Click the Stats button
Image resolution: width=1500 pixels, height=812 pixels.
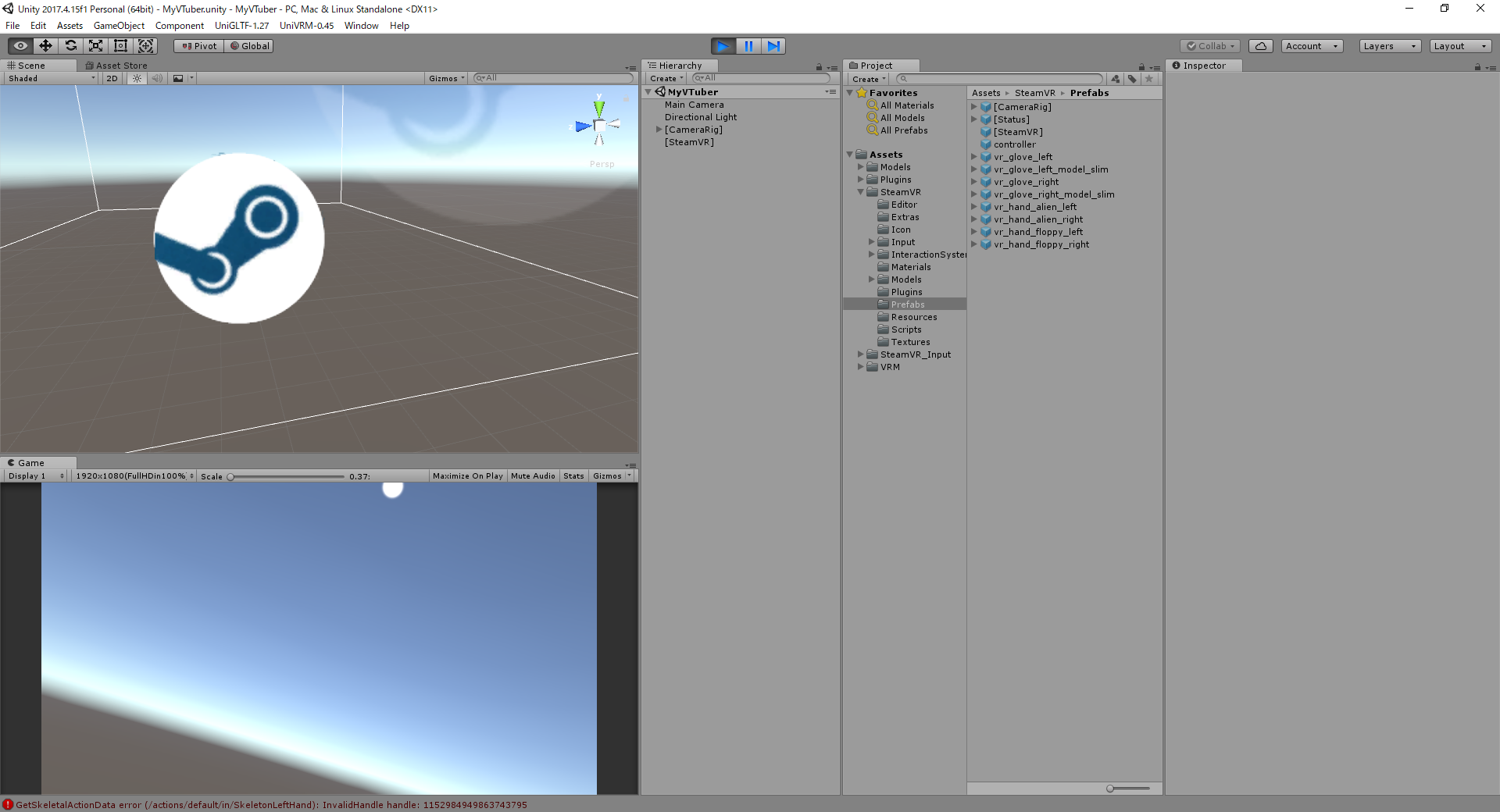click(x=573, y=475)
